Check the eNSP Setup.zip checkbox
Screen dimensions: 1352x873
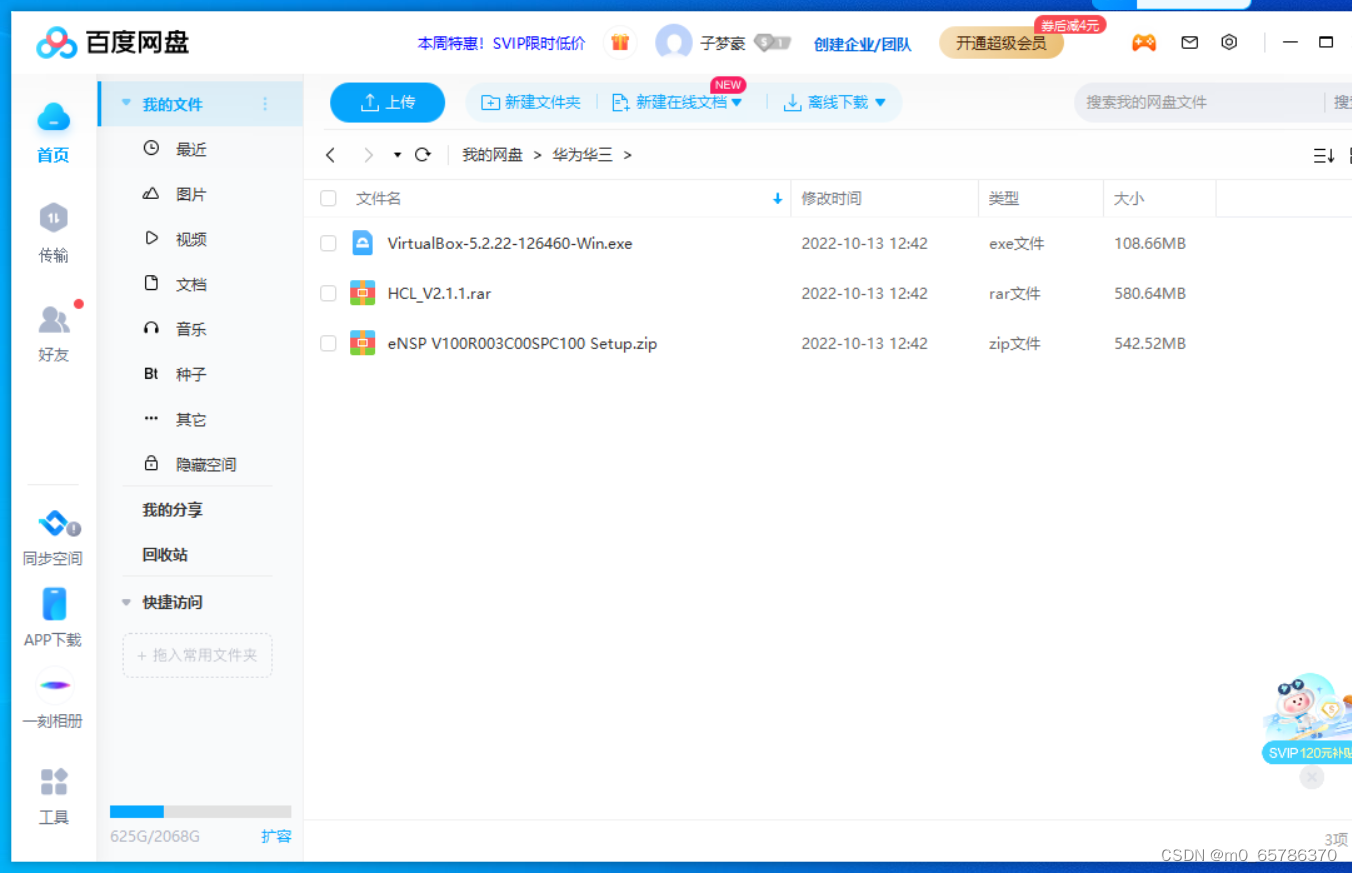click(x=328, y=343)
